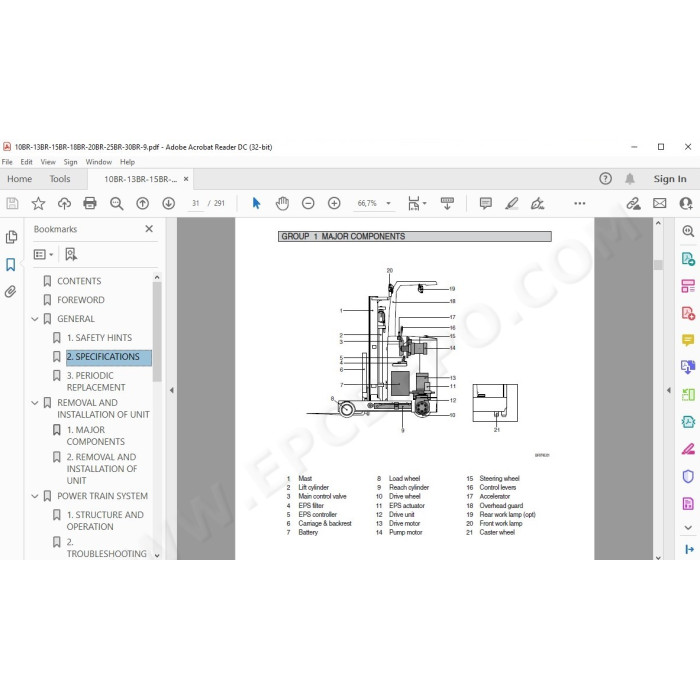Click the document vertical scrollbar thumb
Viewport: 700px width, 700px height.
tap(658, 265)
